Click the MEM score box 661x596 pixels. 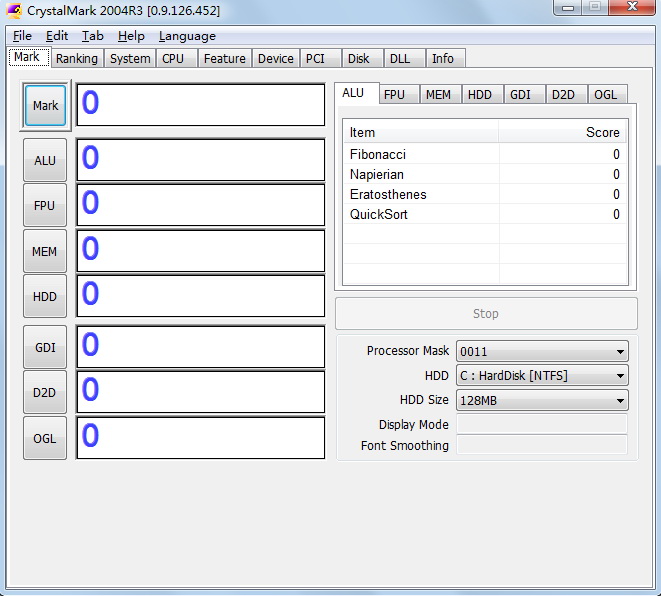click(x=201, y=251)
